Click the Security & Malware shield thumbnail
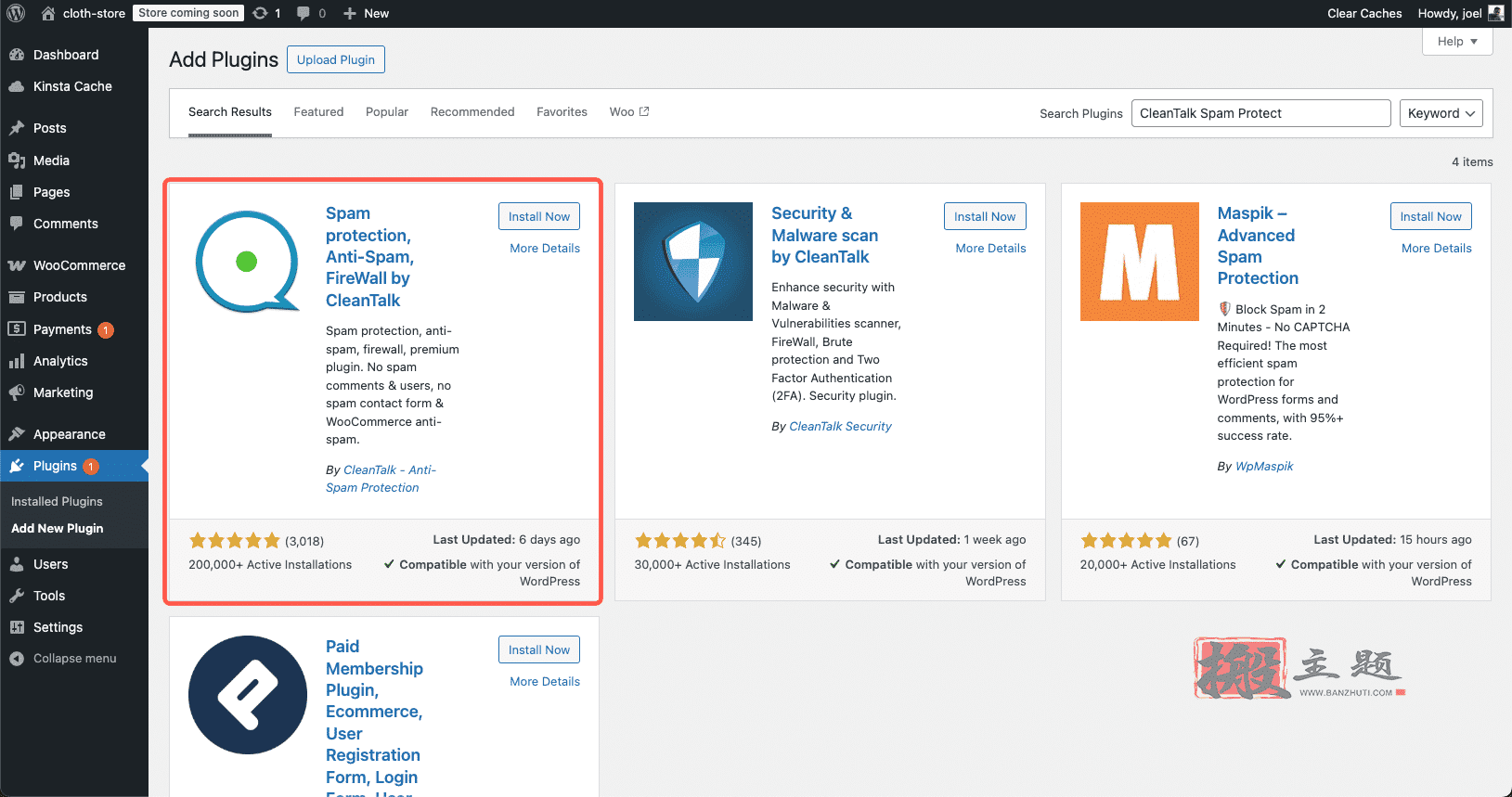 click(693, 262)
